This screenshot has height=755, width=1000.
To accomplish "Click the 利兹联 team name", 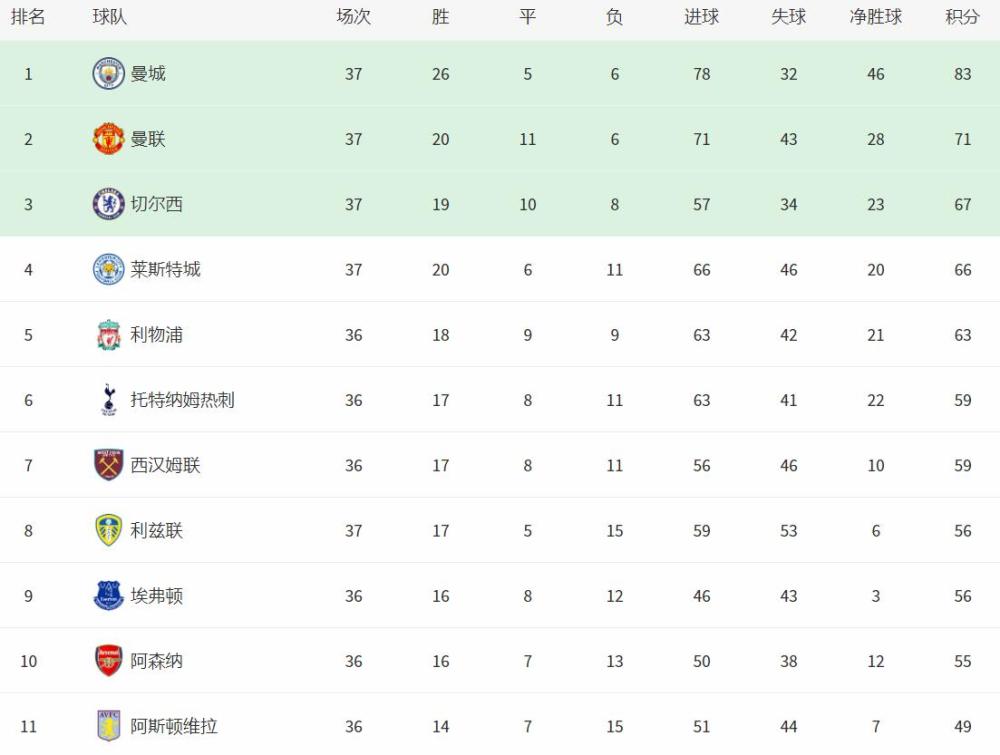I will point(157,531).
